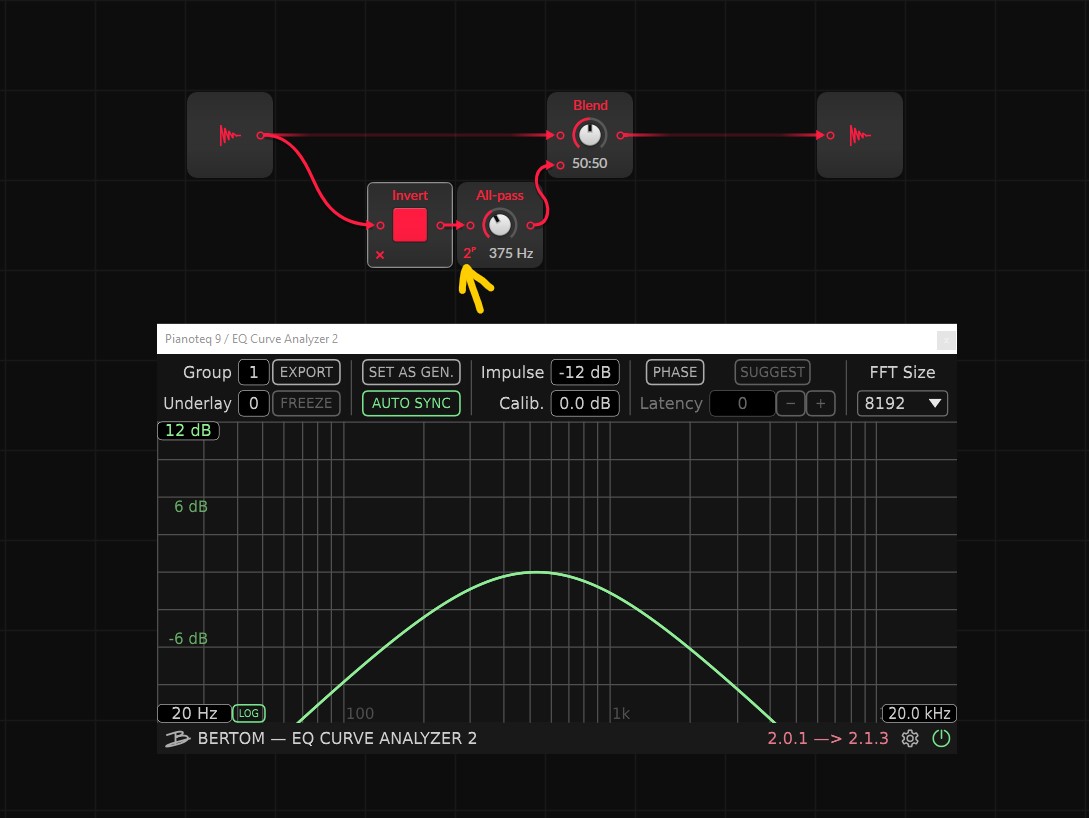Click the All-pass node title
This screenshot has height=818, width=1089.
pos(499,196)
